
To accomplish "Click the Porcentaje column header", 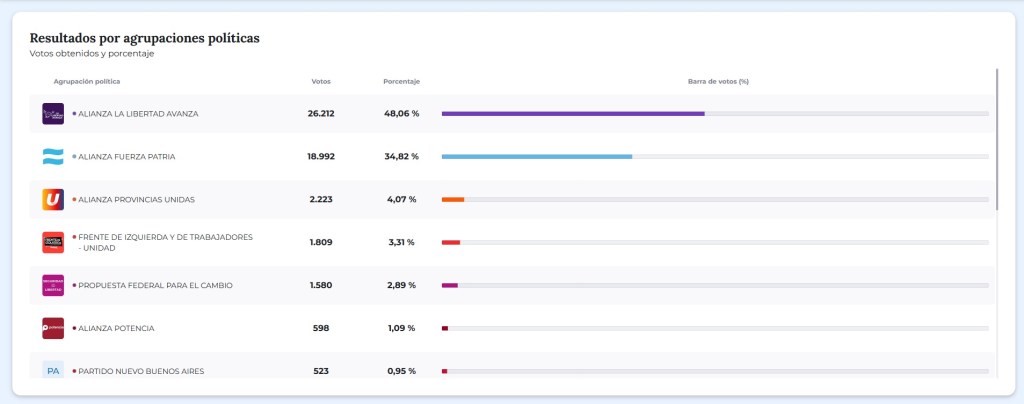I will (x=401, y=81).
